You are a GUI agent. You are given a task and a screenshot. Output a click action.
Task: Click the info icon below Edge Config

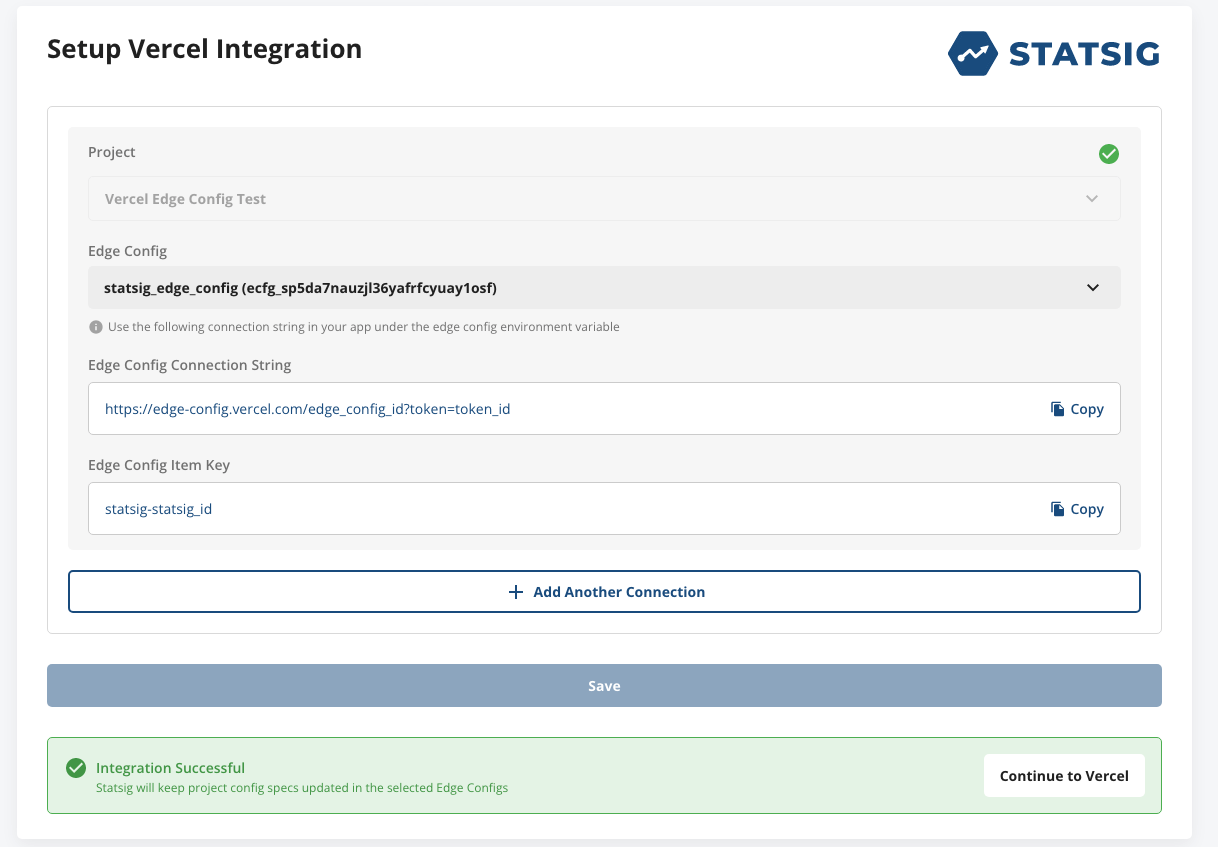click(96, 327)
